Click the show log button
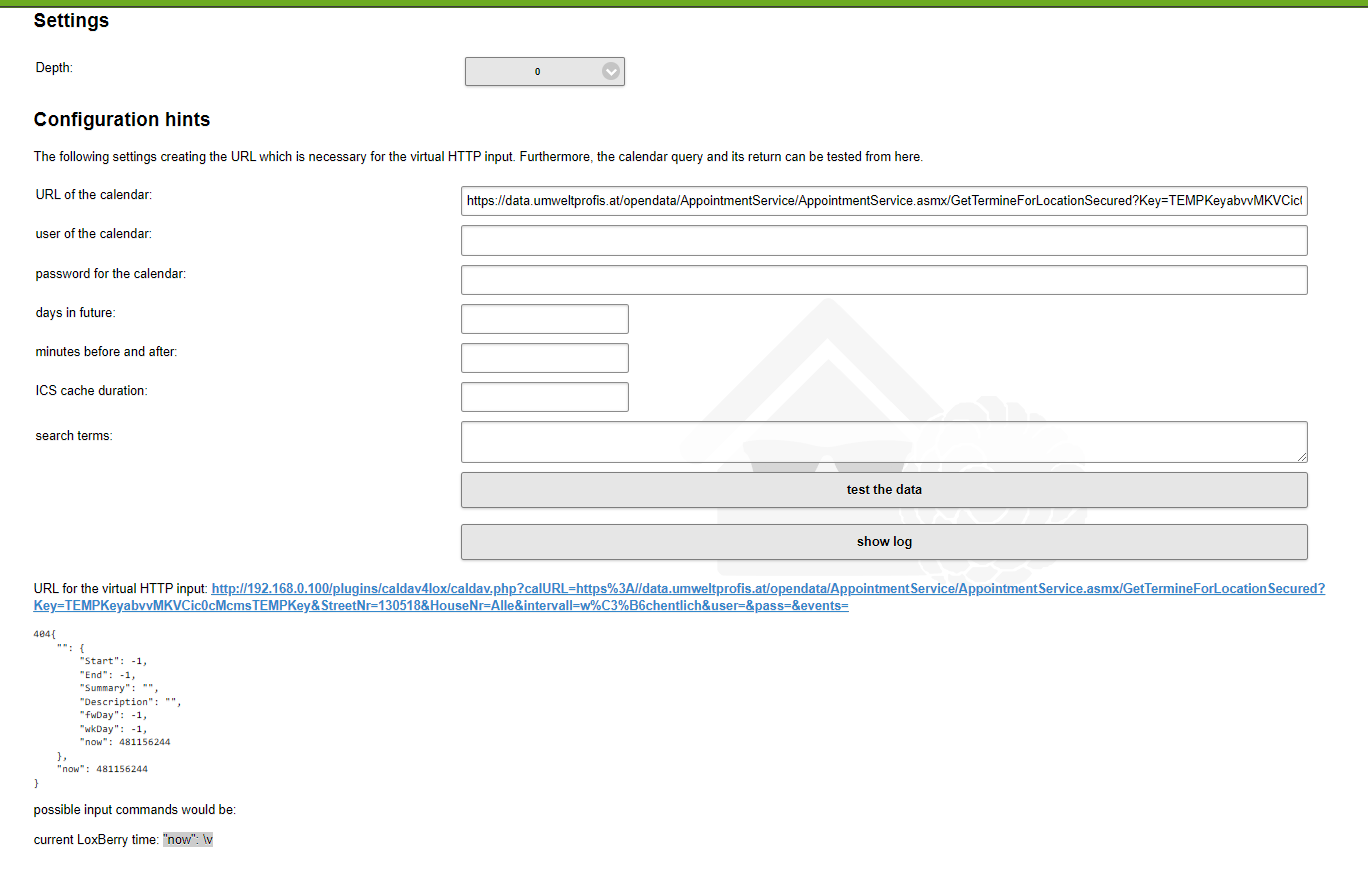 pyautogui.click(x=884, y=542)
